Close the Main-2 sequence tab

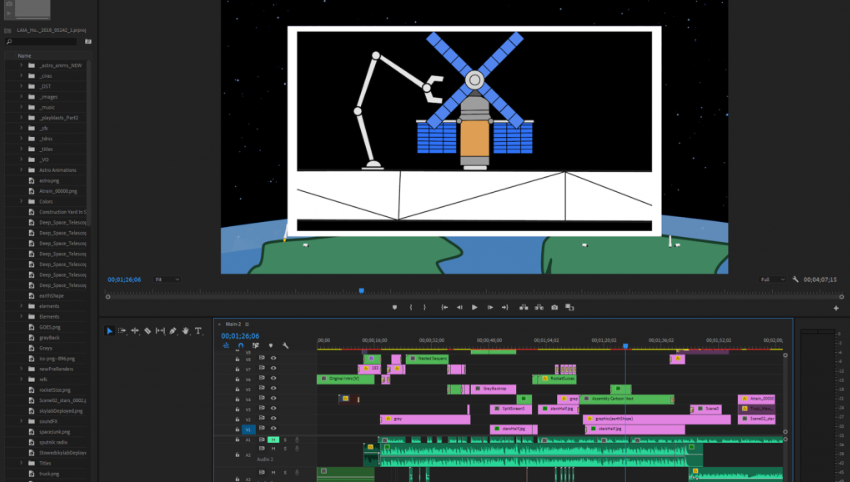[x=220, y=324]
